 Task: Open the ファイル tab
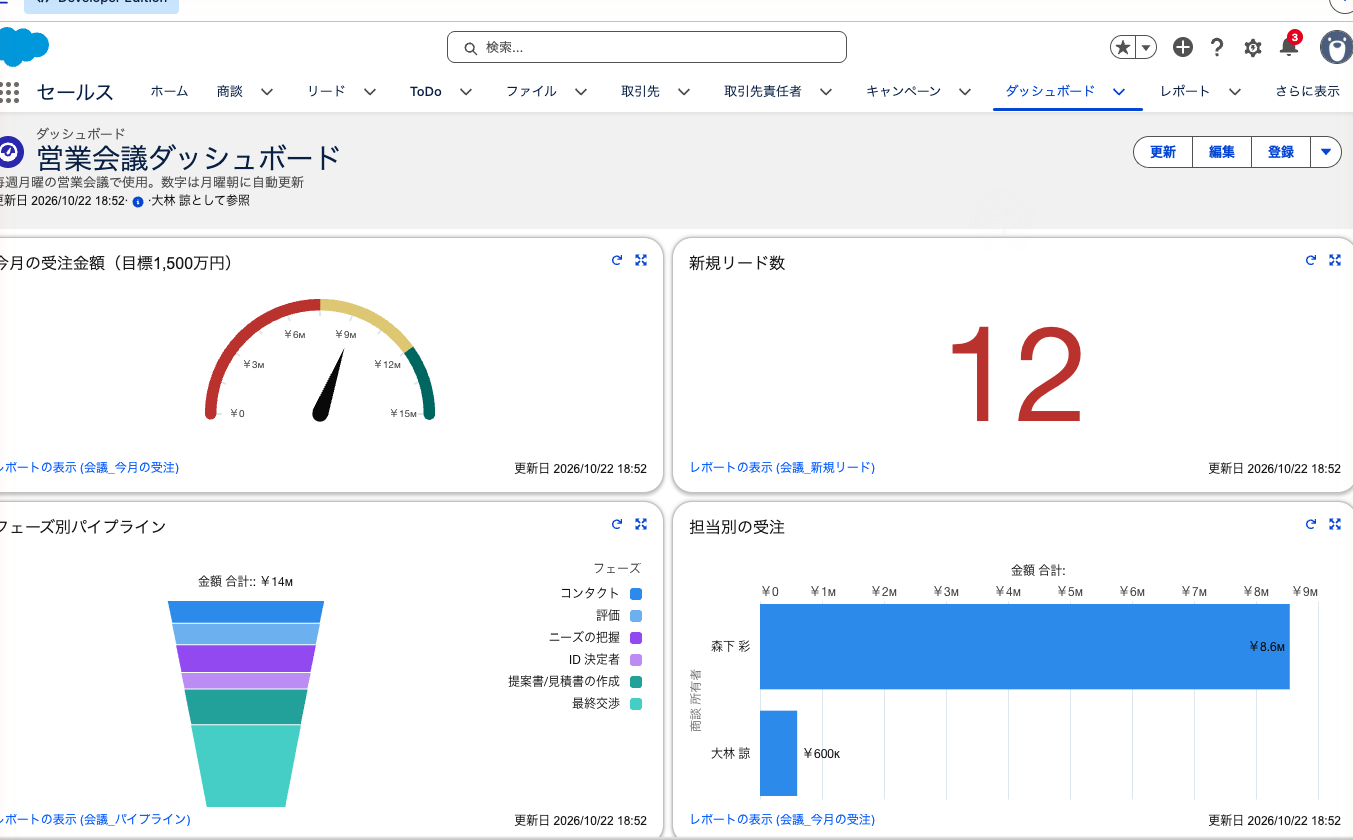point(531,92)
